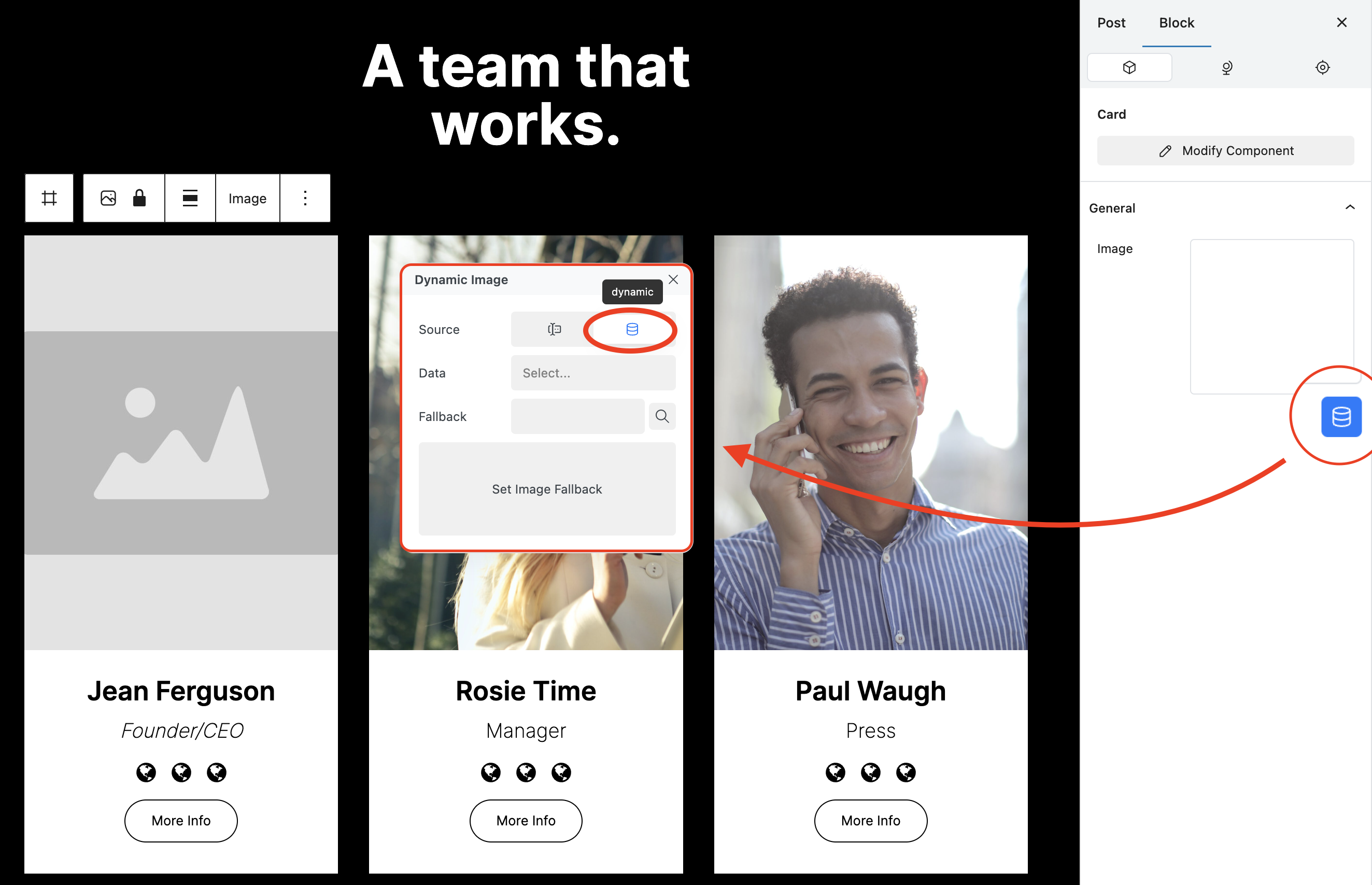This screenshot has height=885, width=1372.
Task: Open the target advanced settings tab icon
Action: (x=1322, y=68)
